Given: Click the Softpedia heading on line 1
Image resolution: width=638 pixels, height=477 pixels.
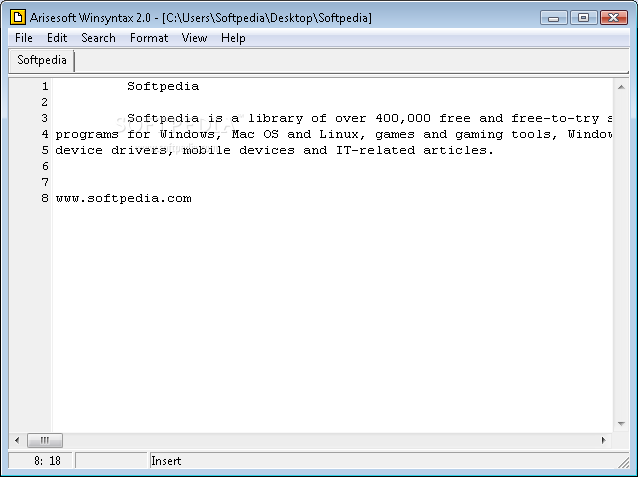Looking at the screenshot, I should point(163,86).
